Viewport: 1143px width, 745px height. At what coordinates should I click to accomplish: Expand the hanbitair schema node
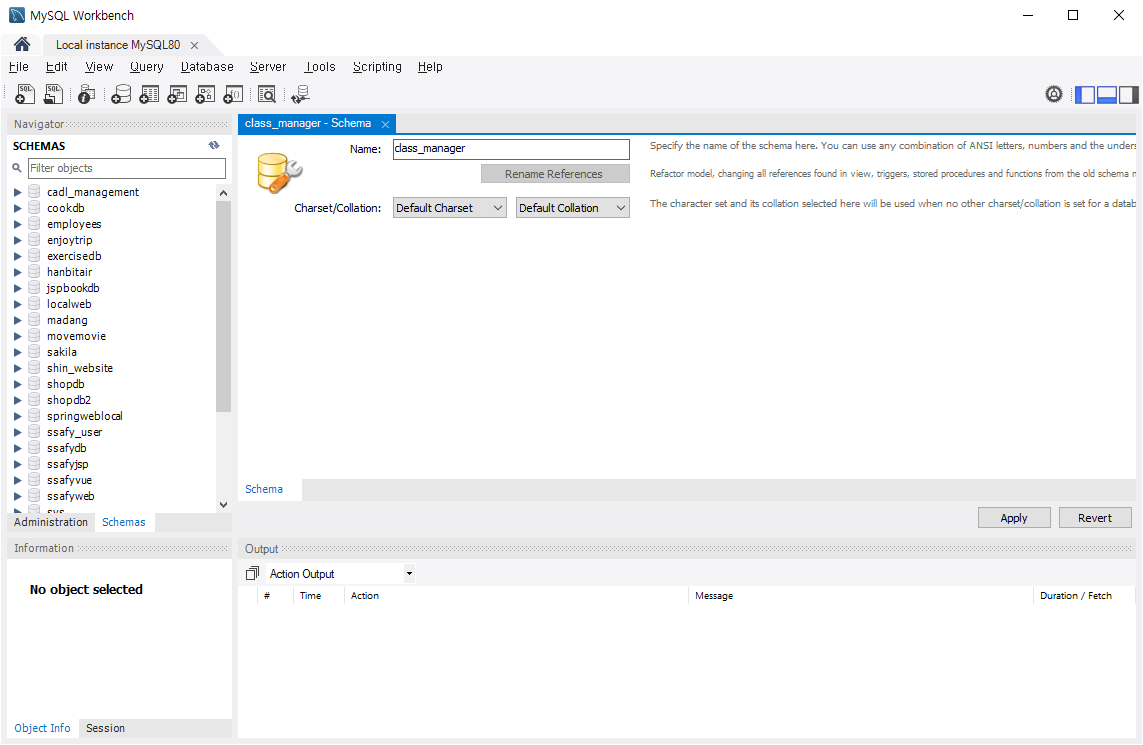point(17,272)
